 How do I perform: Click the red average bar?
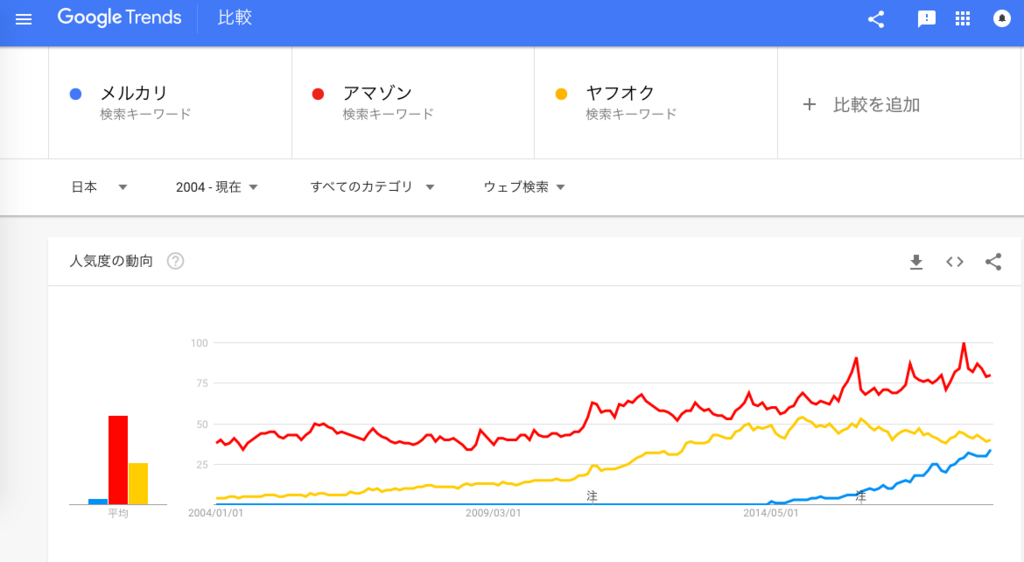[x=118, y=460]
